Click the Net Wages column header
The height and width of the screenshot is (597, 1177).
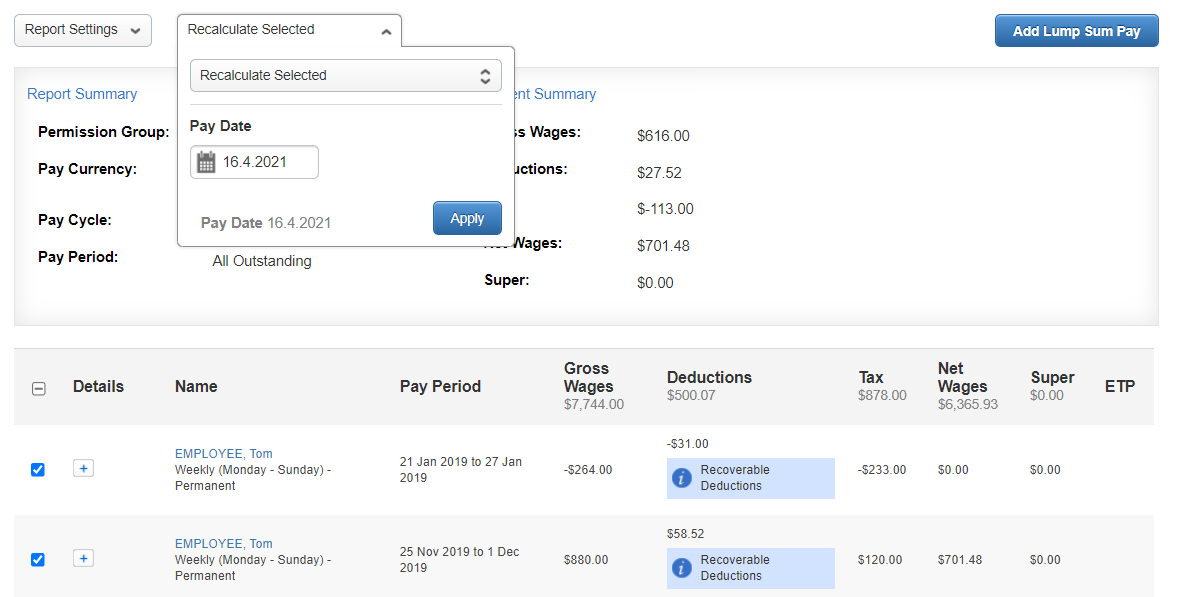point(962,377)
